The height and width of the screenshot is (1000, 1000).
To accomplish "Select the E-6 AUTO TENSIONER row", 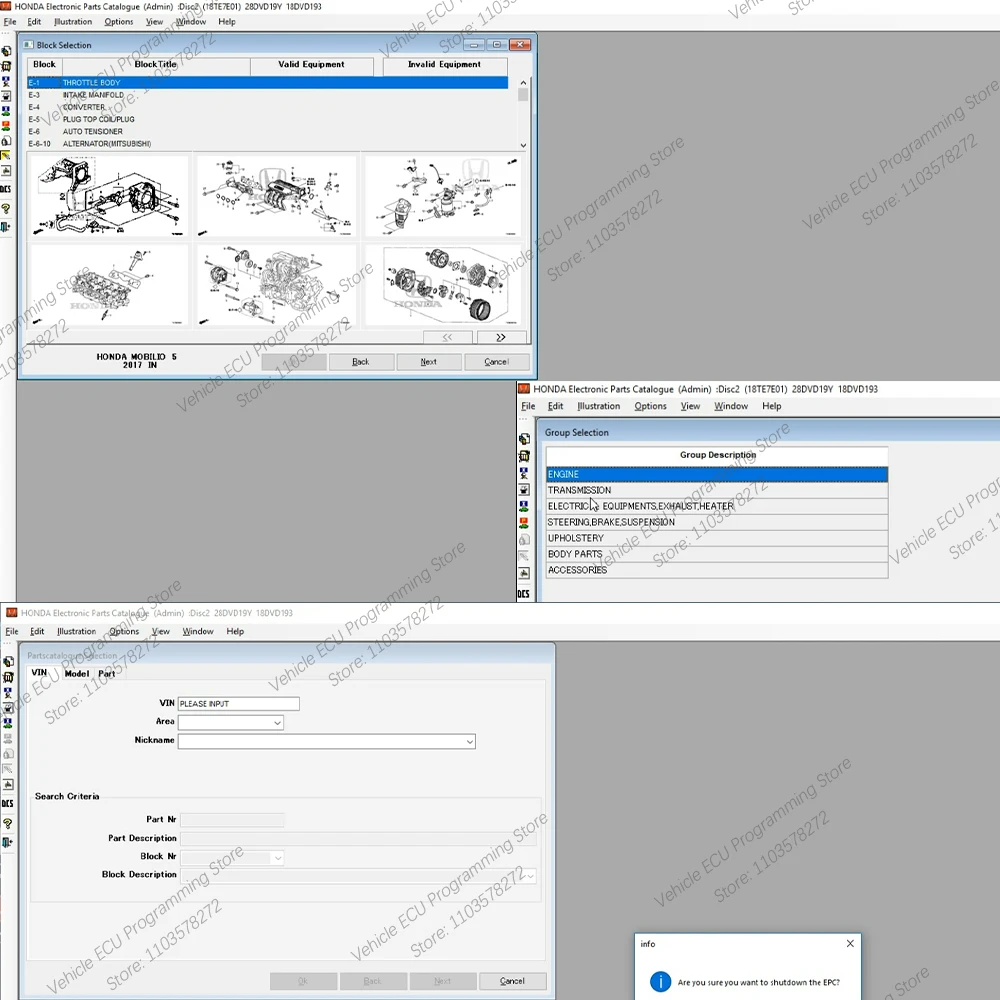I will pos(268,131).
